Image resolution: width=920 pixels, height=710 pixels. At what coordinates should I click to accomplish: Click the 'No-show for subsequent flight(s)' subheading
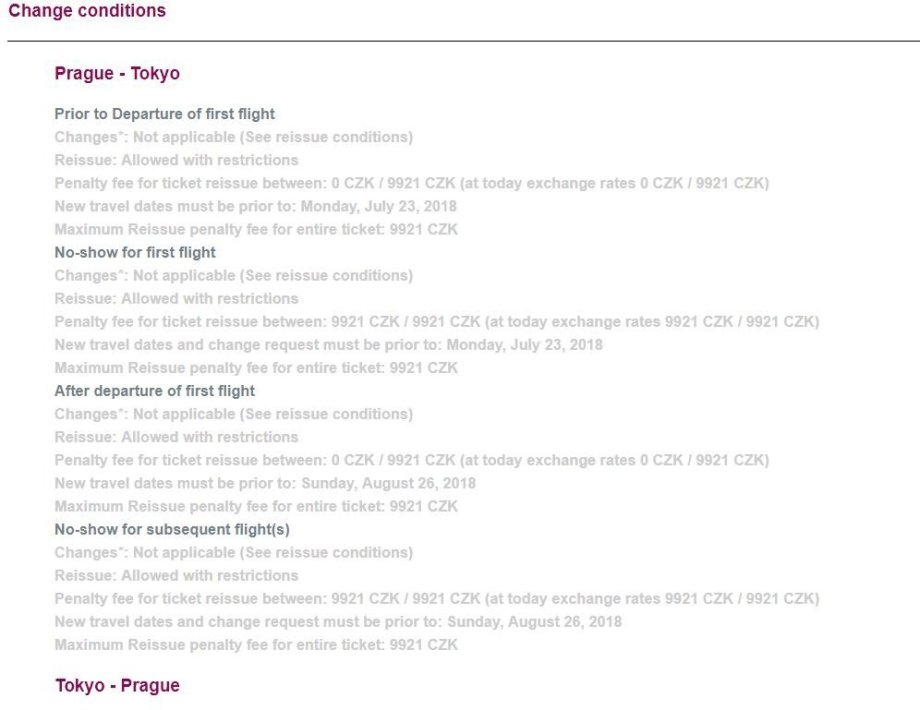tap(164, 529)
